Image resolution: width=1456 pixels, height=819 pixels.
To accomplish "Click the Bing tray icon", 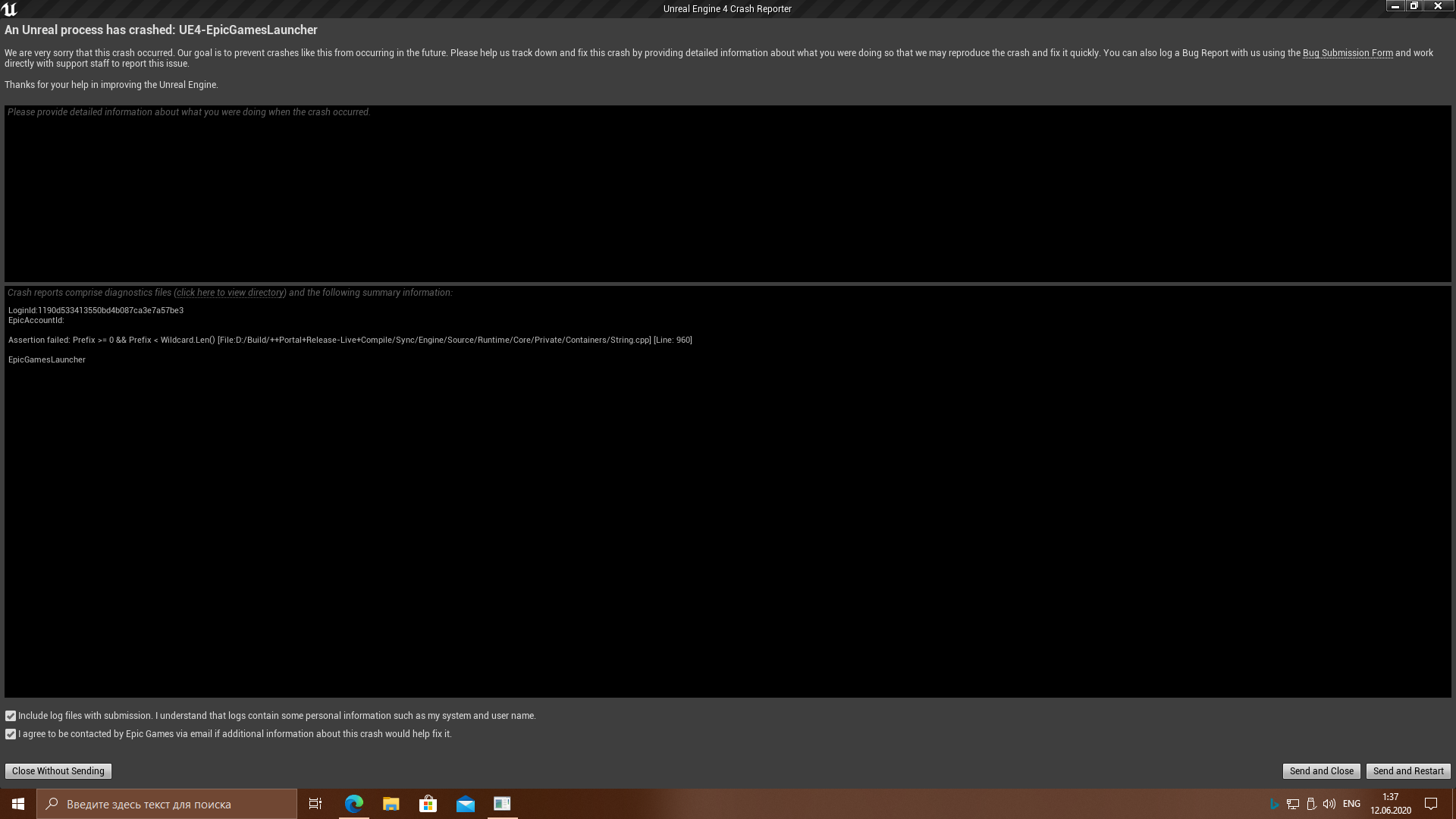I will [x=1274, y=804].
